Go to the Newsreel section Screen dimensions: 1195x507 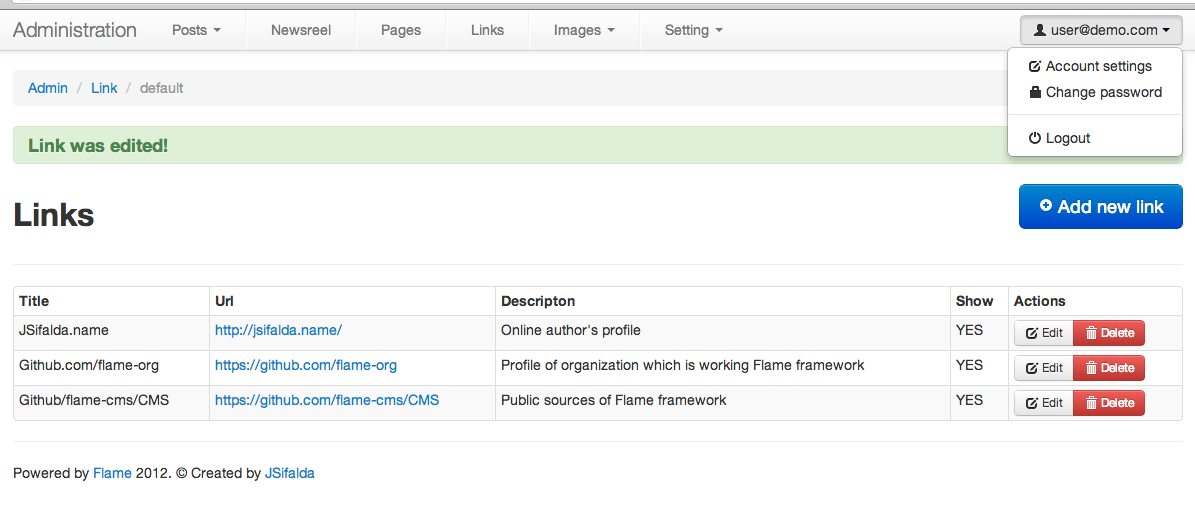(x=301, y=30)
